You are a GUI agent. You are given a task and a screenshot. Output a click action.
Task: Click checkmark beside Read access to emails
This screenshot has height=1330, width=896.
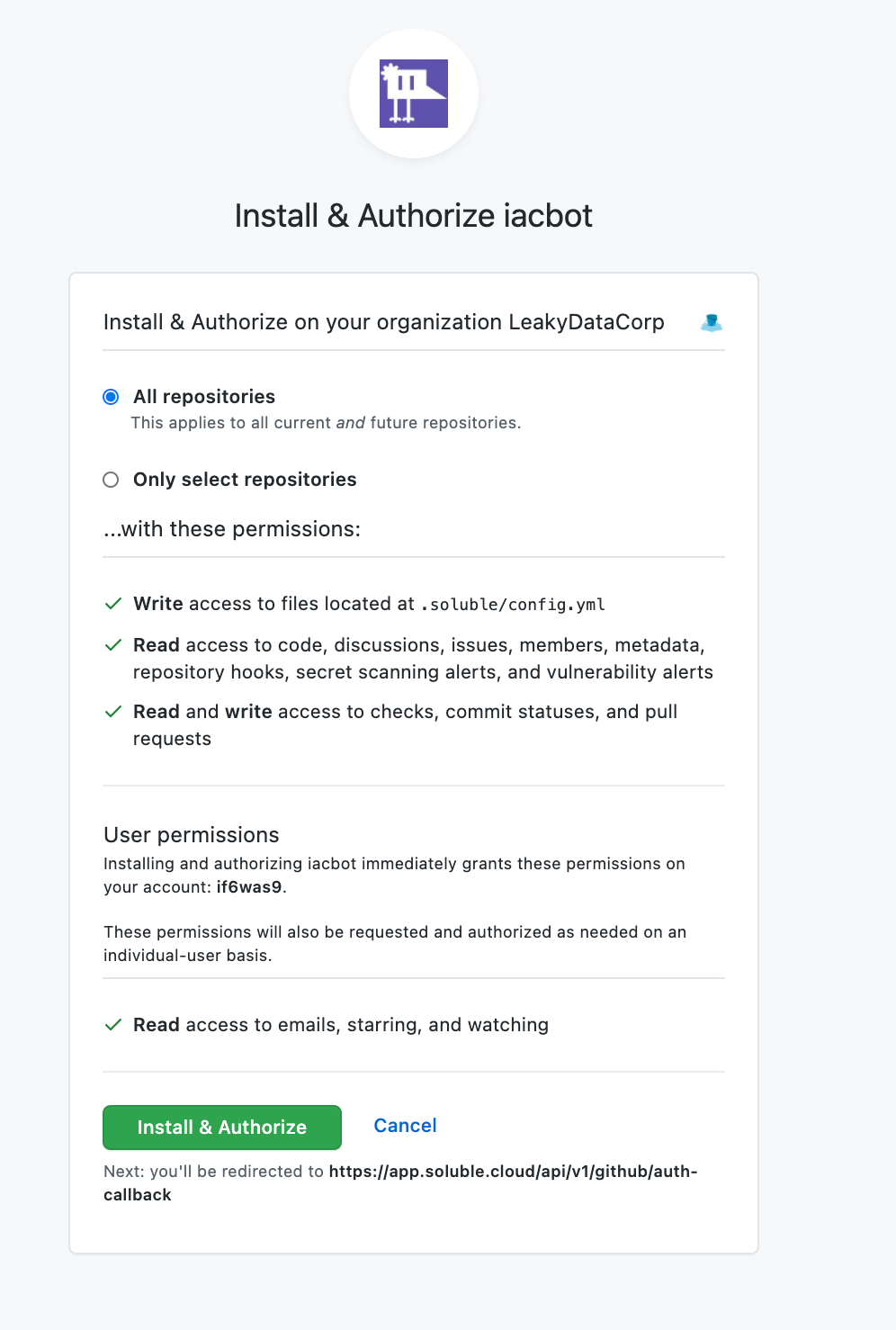pos(113,1025)
